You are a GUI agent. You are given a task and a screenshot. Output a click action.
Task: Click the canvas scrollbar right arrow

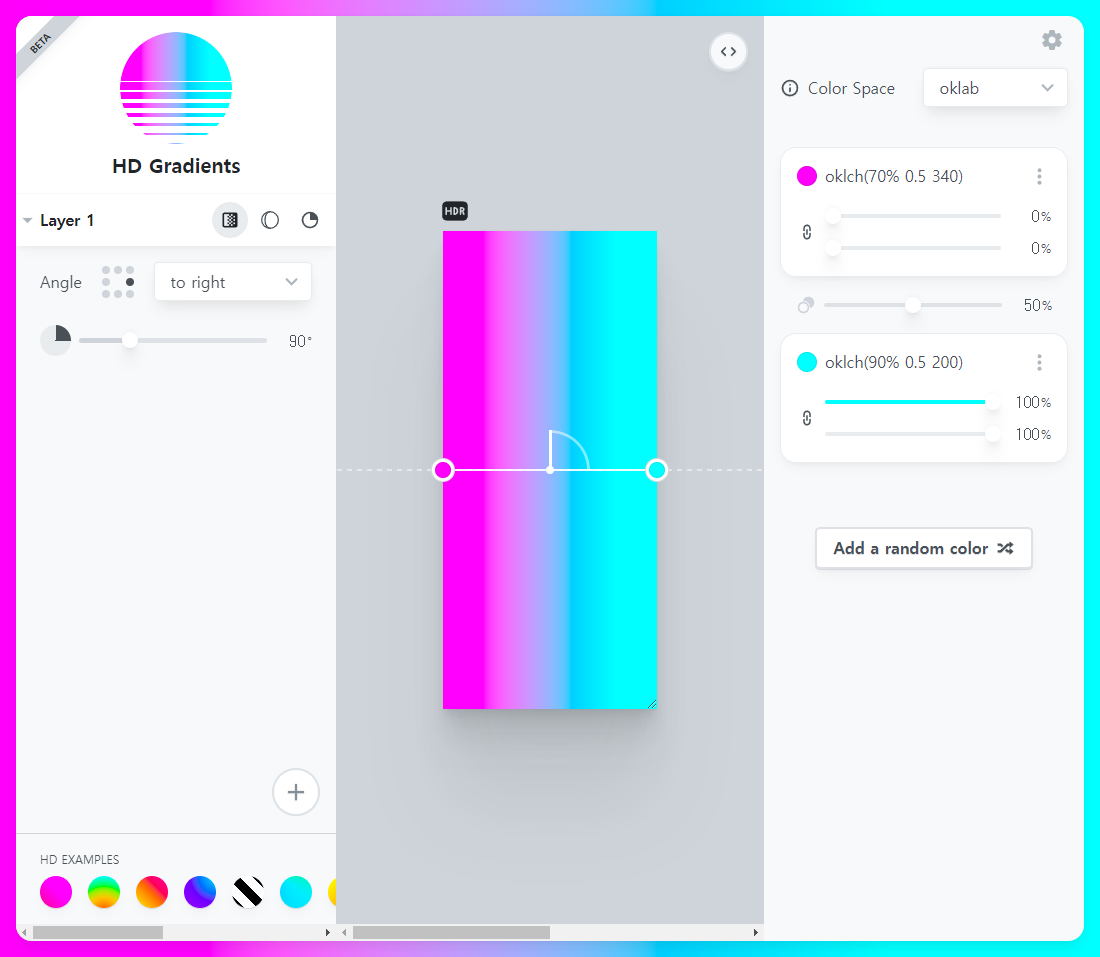(x=756, y=932)
